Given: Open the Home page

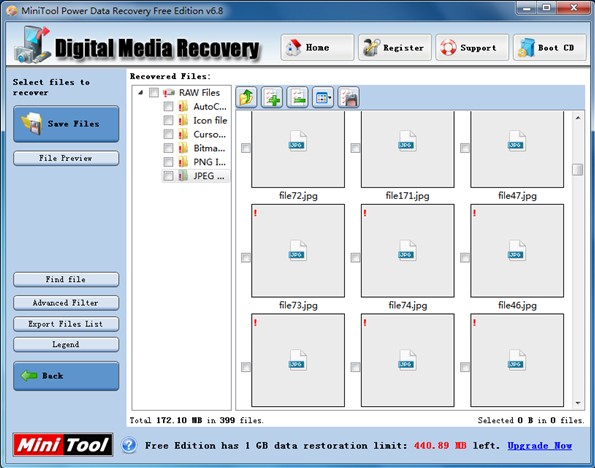Looking at the screenshot, I should pos(317,47).
